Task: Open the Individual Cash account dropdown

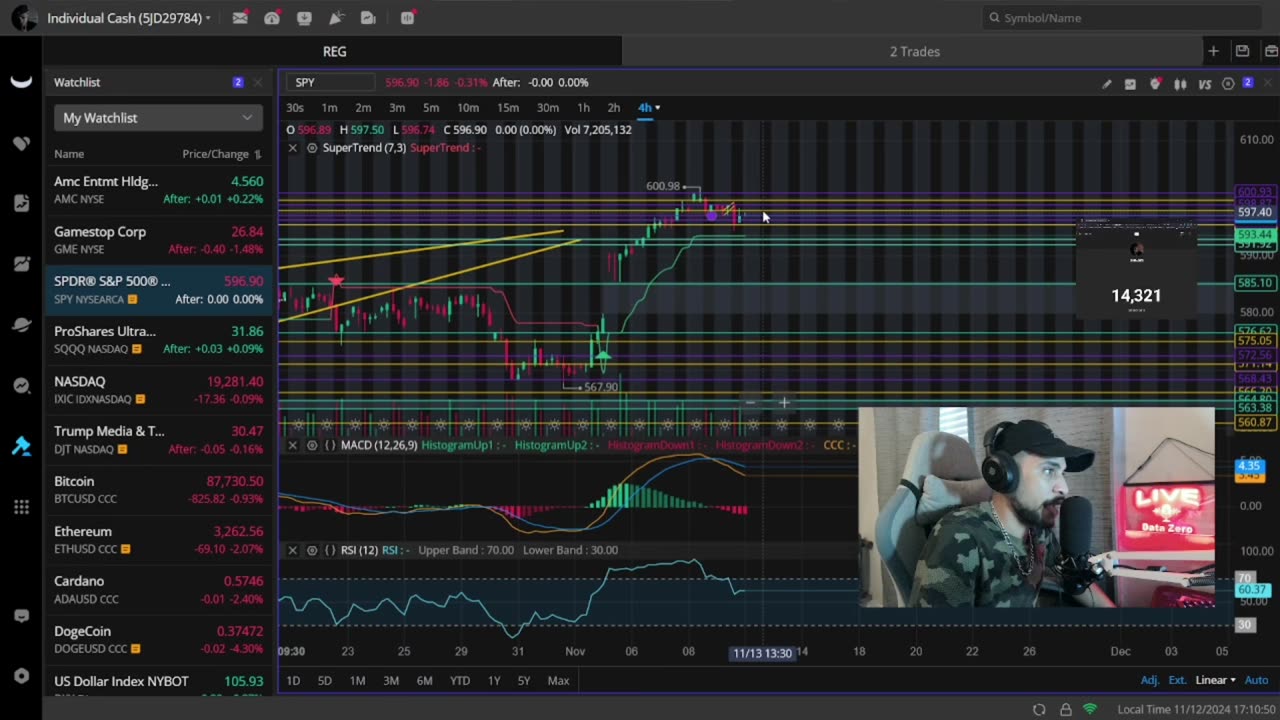Action: tap(128, 18)
